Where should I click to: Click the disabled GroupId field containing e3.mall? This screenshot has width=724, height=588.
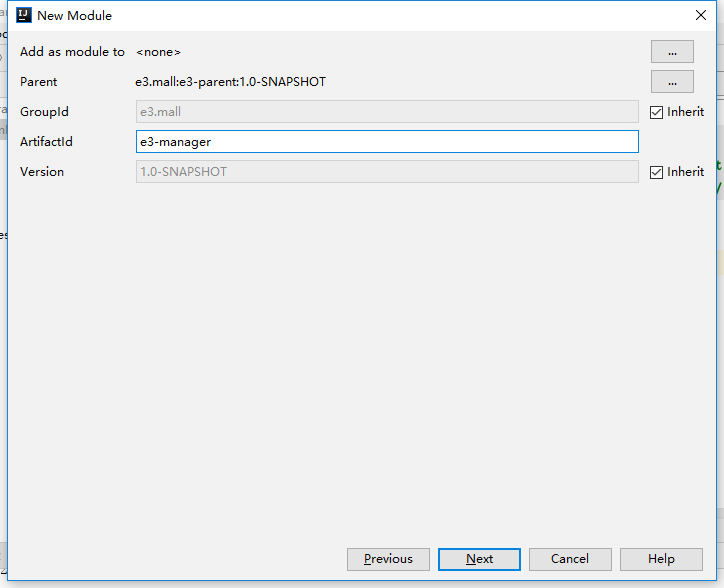click(x=387, y=112)
